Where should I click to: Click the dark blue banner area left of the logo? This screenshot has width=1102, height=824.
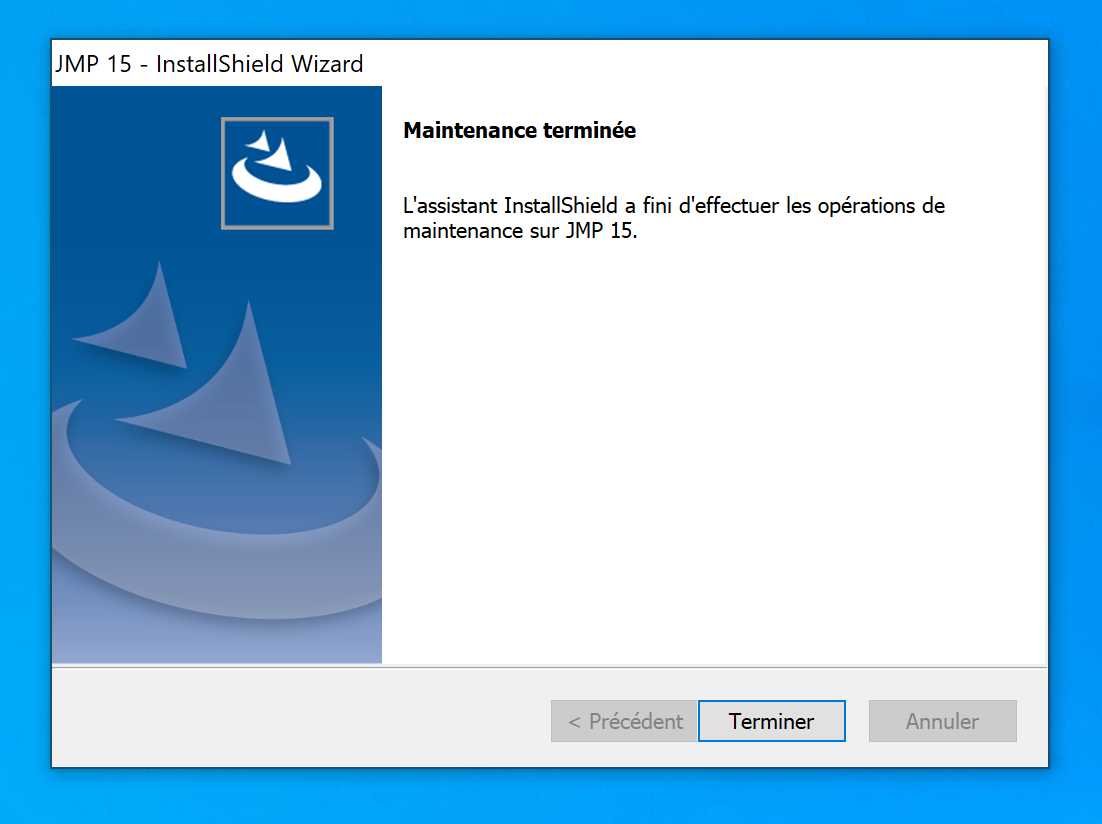(x=130, y=170)
